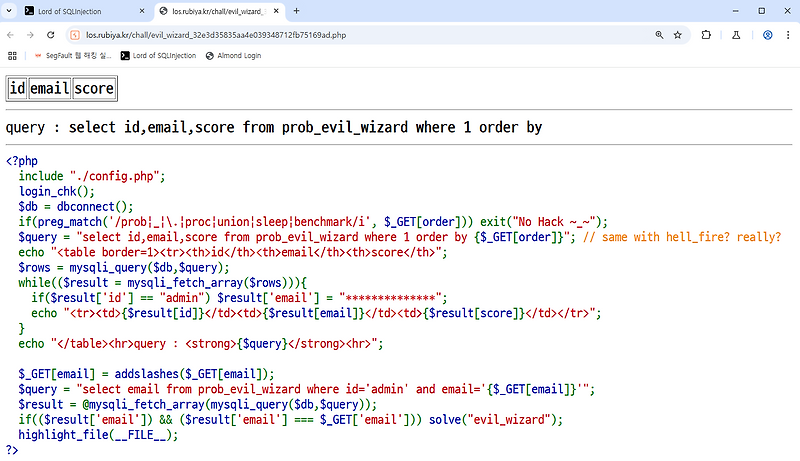Open the Almond Login bookmark
This screenshot has width=800, height=461.
coord(233,56)
